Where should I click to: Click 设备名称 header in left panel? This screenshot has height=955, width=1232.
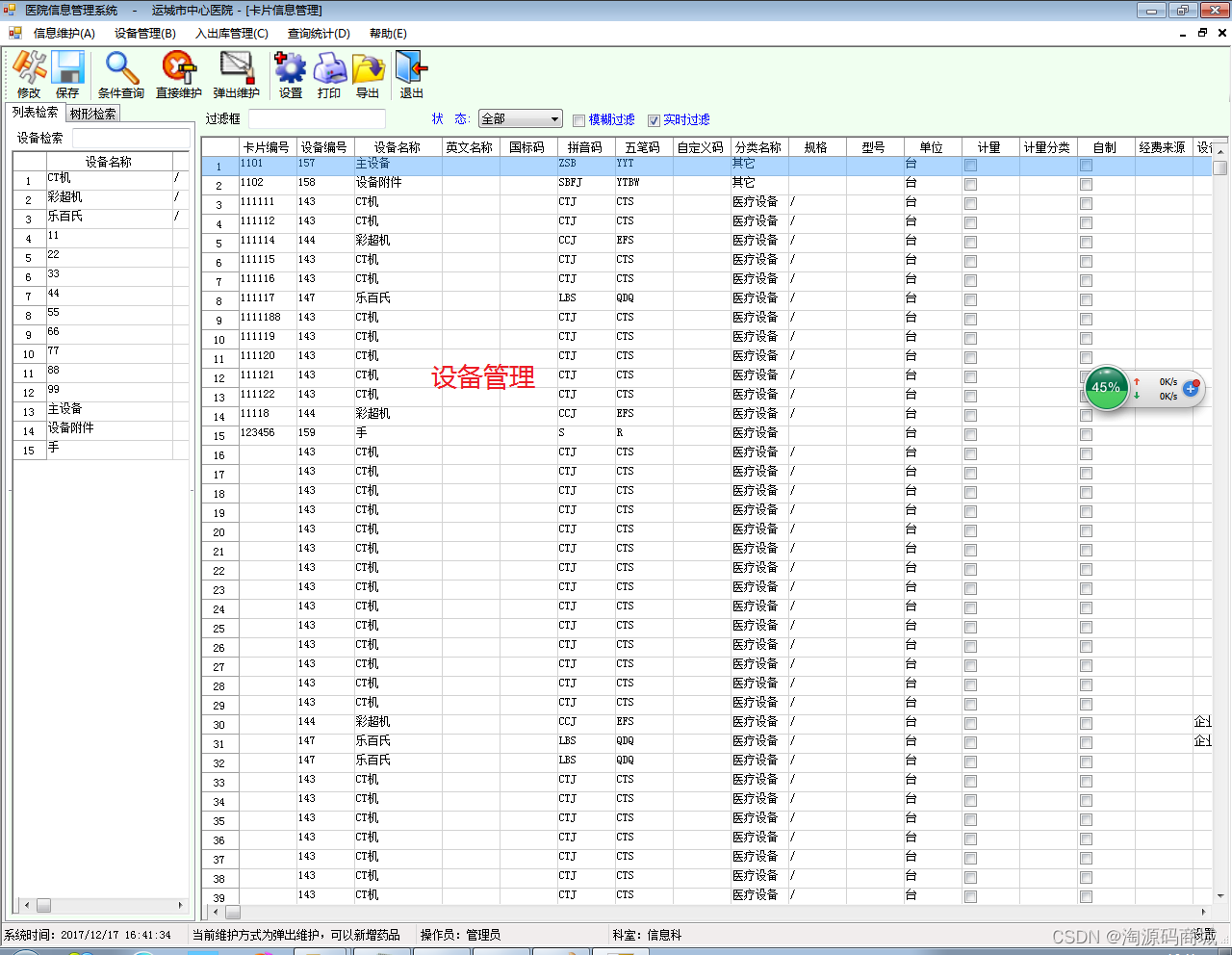click(109, 162)
